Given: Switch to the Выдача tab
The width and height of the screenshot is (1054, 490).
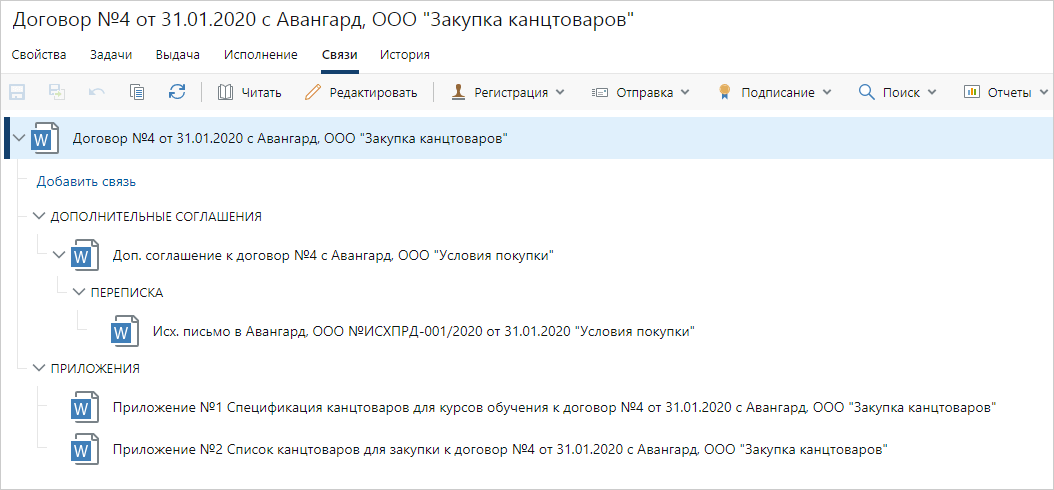Looking at the screenshot, I should coord(177,55).
